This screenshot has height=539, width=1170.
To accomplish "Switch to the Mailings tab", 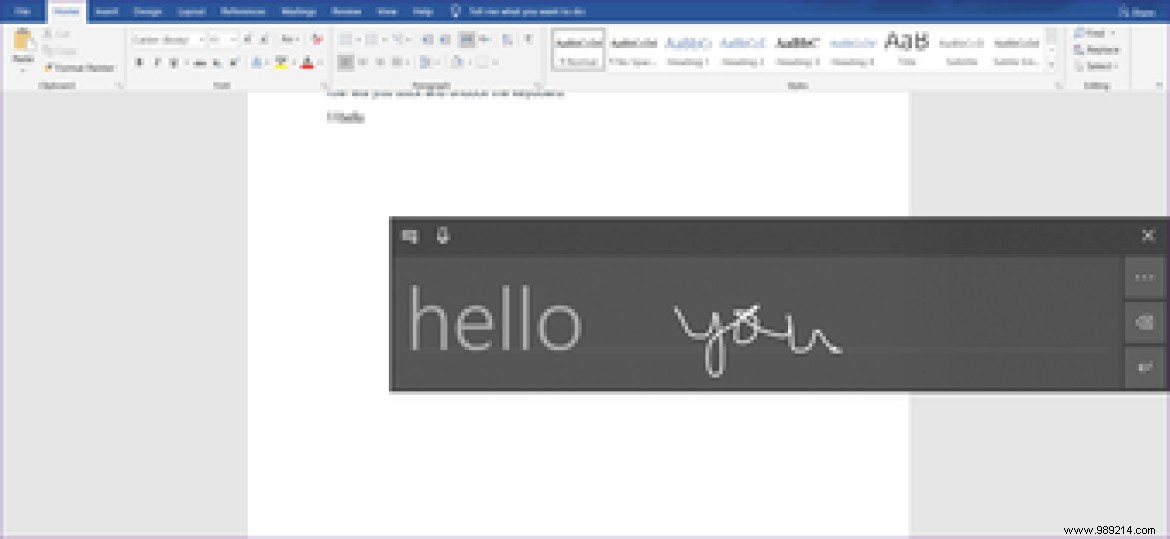I will point(298,11).
